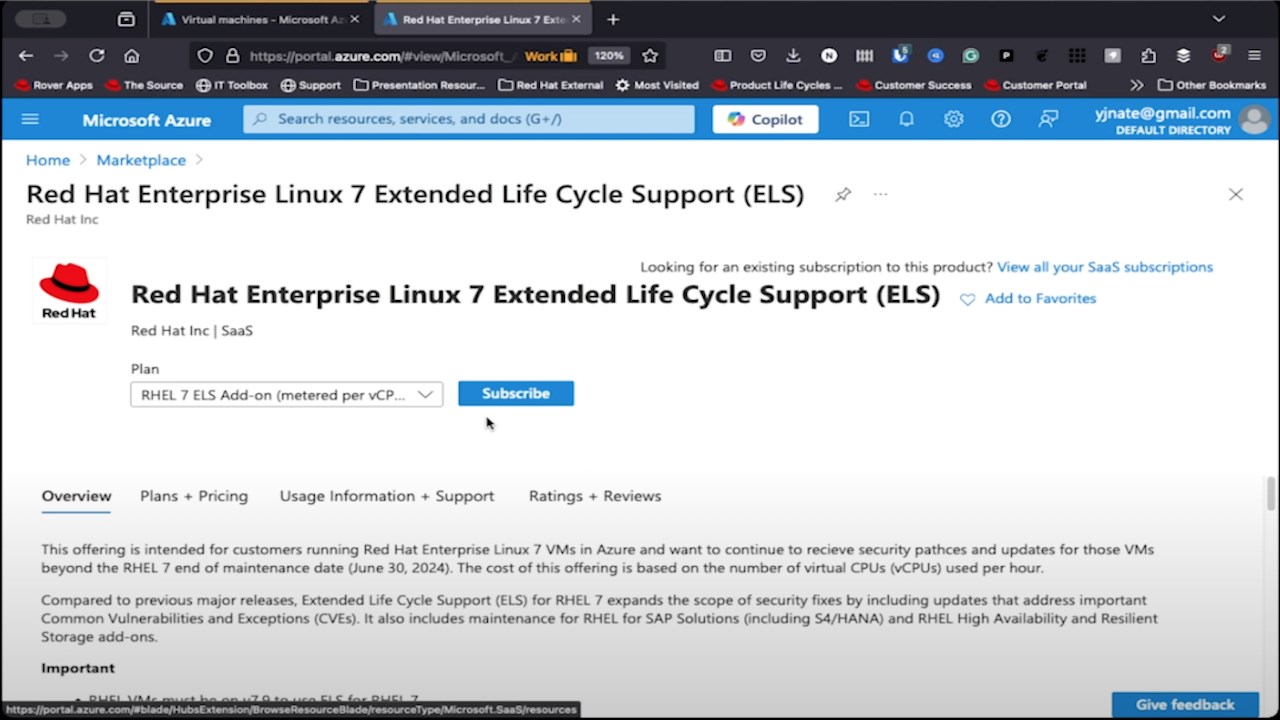The width and height of the screenshot is (1280, 720).
Task: Open Azure portal settings gear
Action: (953, 119)
